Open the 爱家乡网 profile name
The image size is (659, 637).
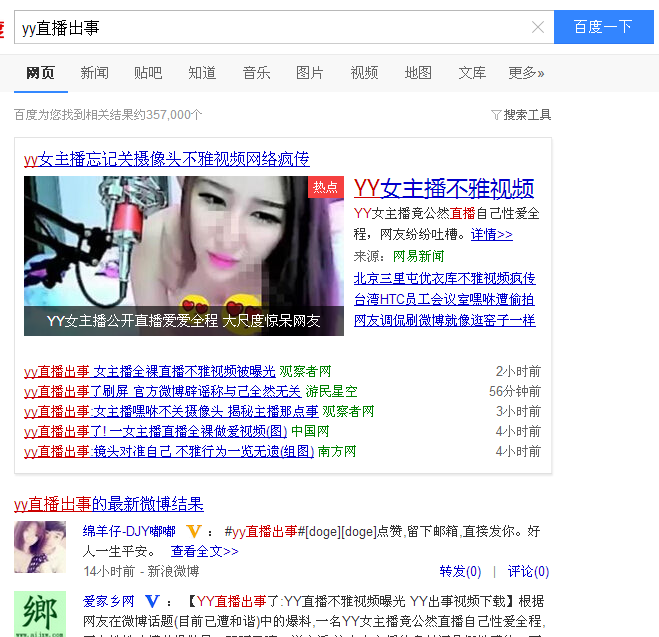point(108,601)
